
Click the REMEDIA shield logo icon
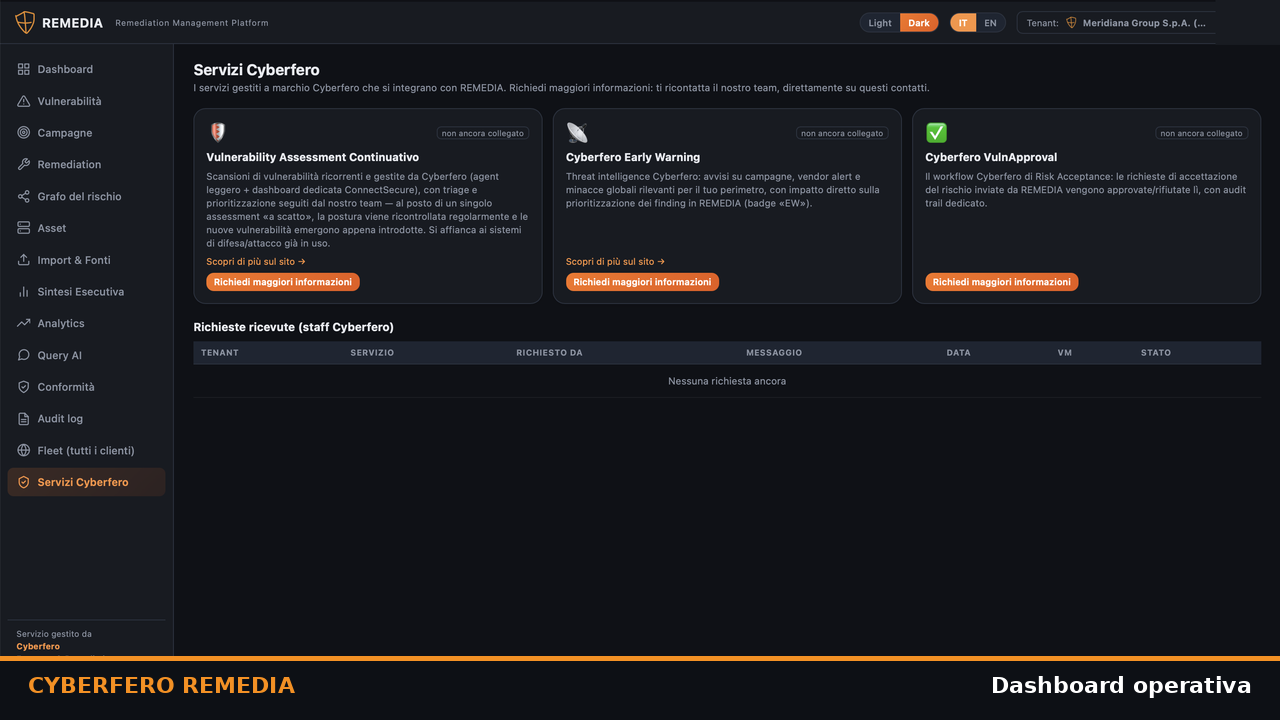point(25,23)
